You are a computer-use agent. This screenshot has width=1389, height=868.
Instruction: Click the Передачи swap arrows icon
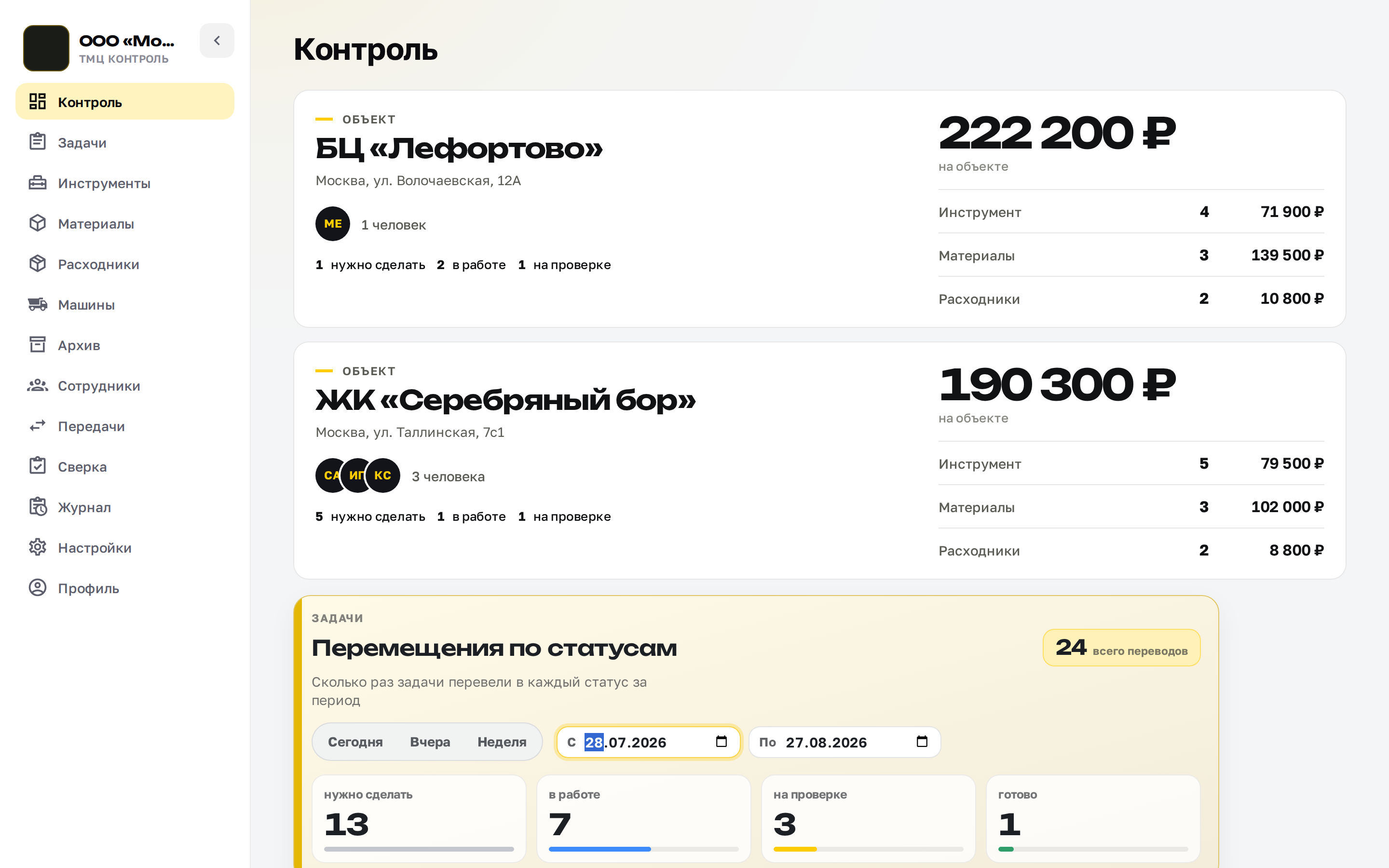tap(37, 426)
